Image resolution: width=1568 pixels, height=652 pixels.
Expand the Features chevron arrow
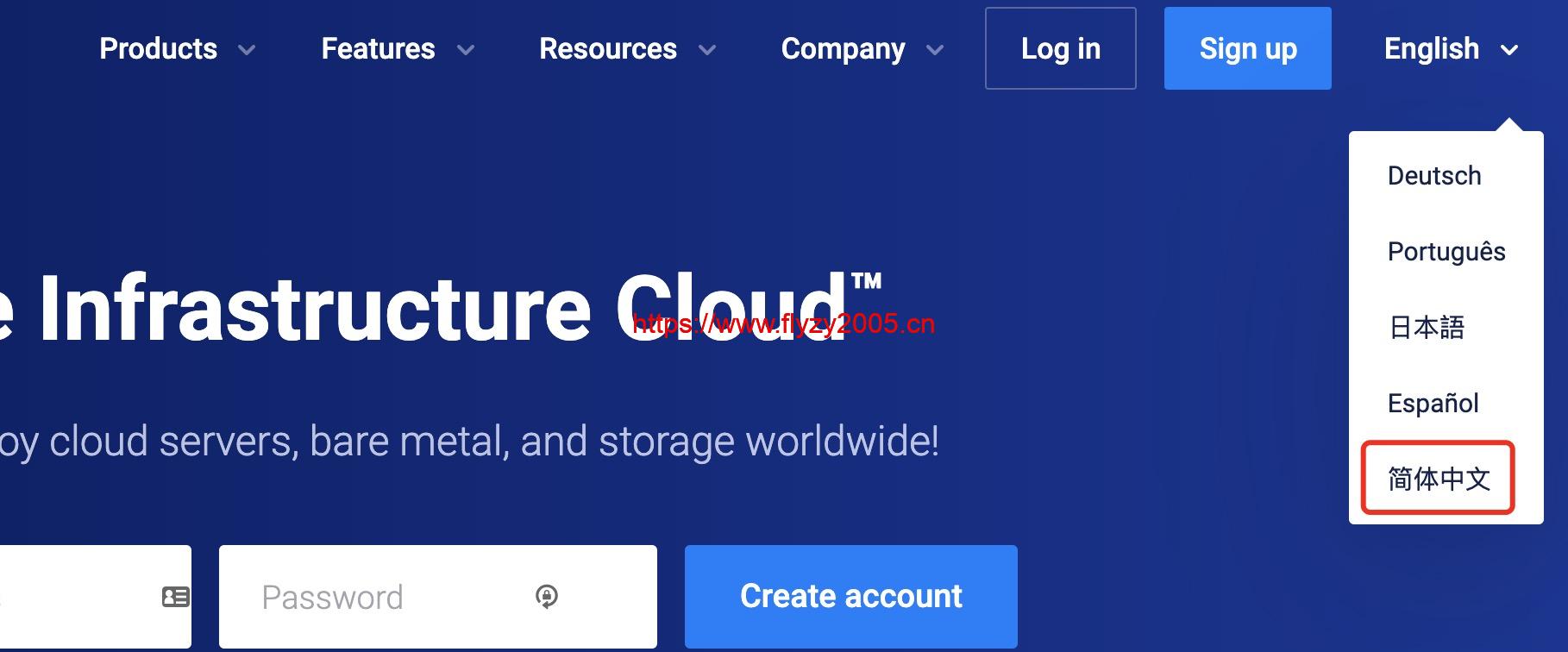click(x=466, y=51)
